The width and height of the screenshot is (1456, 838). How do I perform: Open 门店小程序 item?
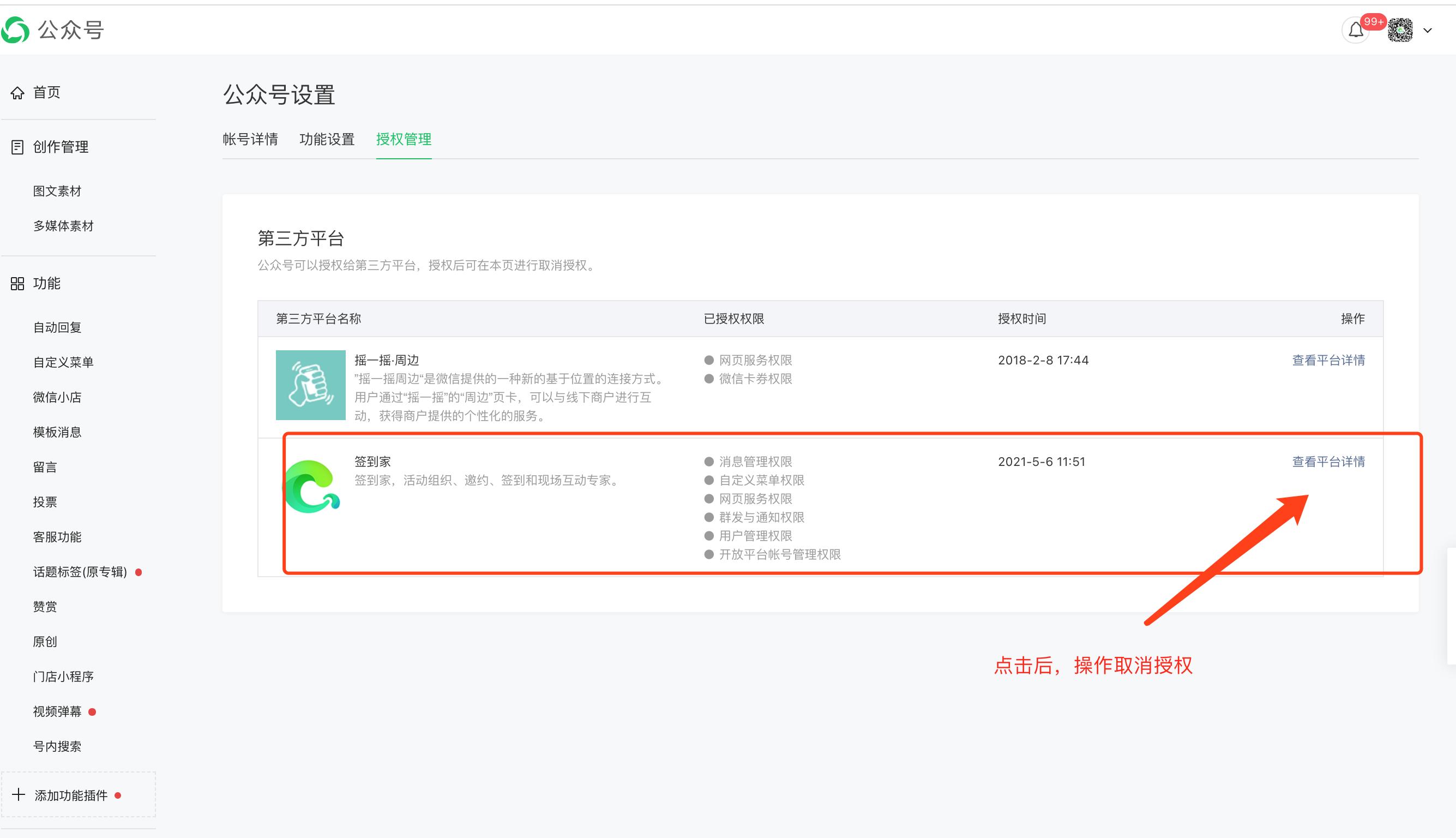(63, 677)
